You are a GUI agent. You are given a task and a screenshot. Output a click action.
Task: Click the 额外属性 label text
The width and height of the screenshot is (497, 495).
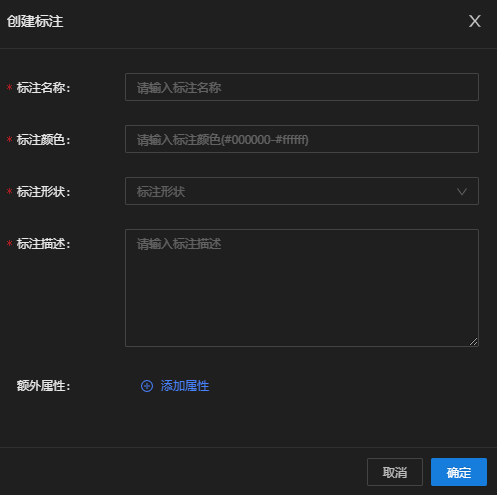point(43,386)
